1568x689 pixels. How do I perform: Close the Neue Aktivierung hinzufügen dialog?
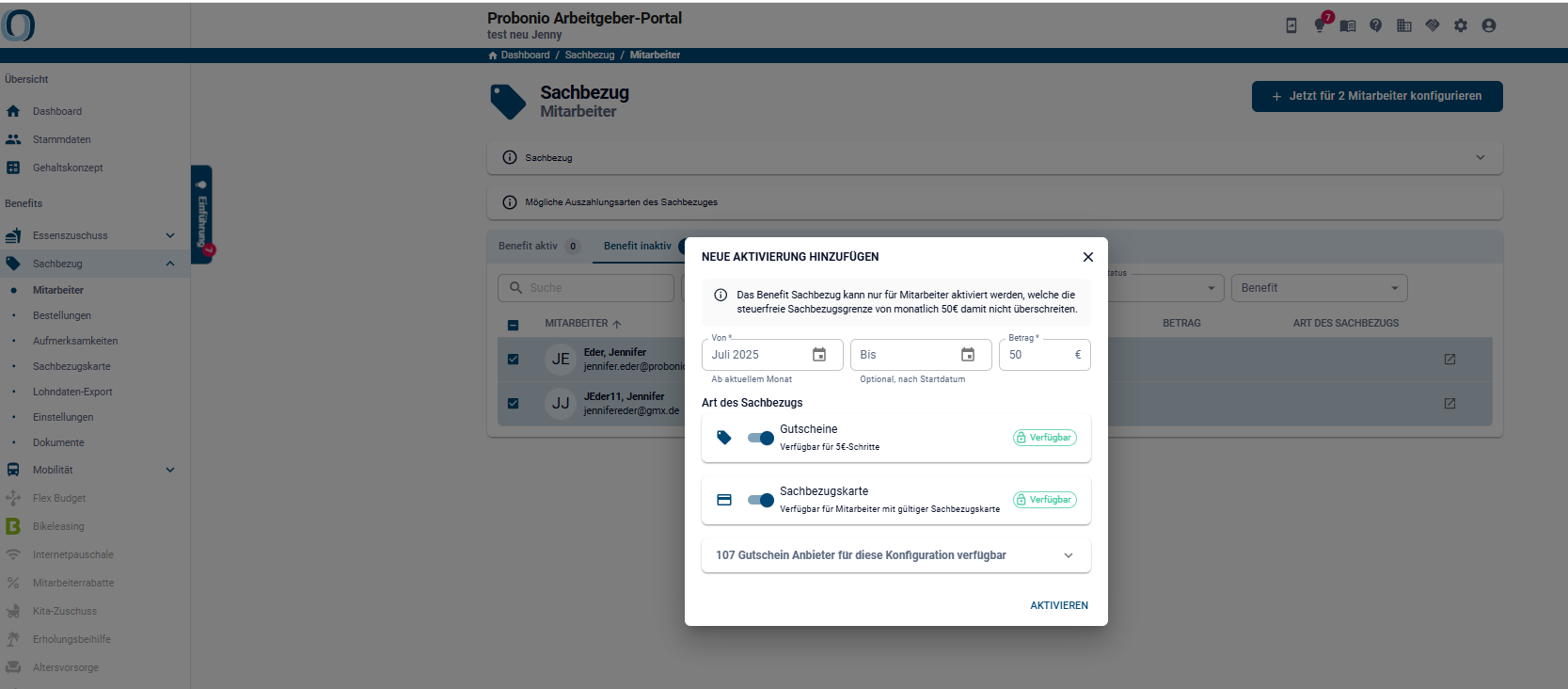(x=1088, y=257)
